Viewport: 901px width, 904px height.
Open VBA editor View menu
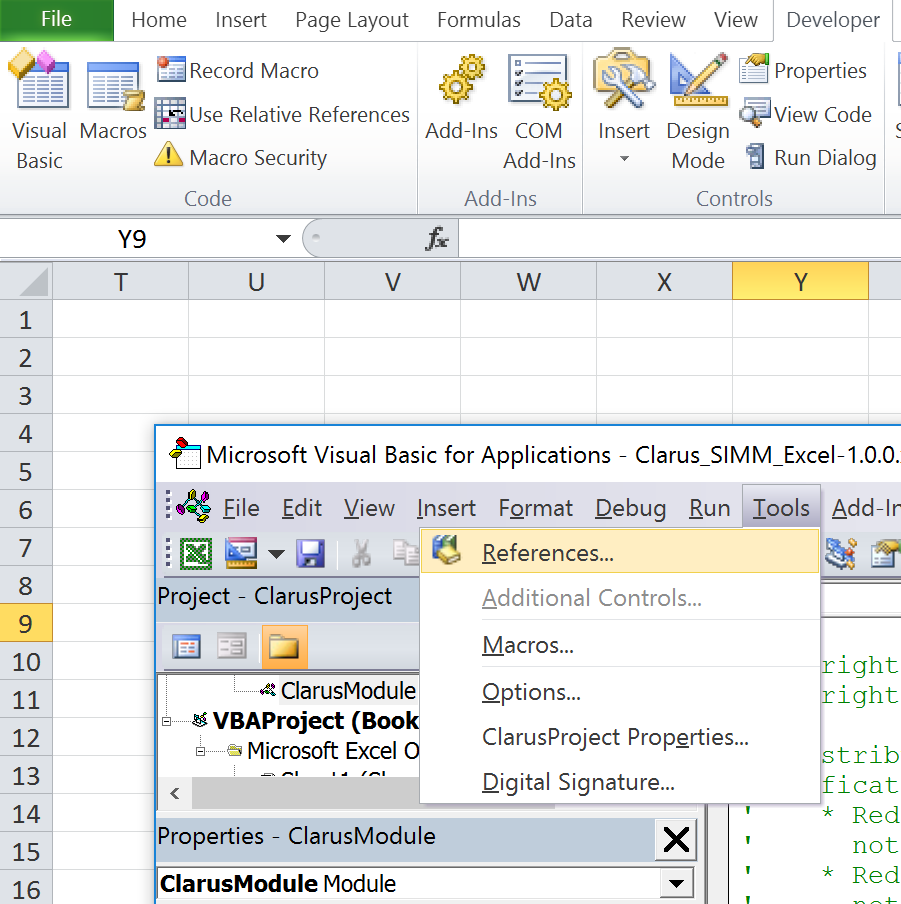pyautogui.click(x=369, y=508)
